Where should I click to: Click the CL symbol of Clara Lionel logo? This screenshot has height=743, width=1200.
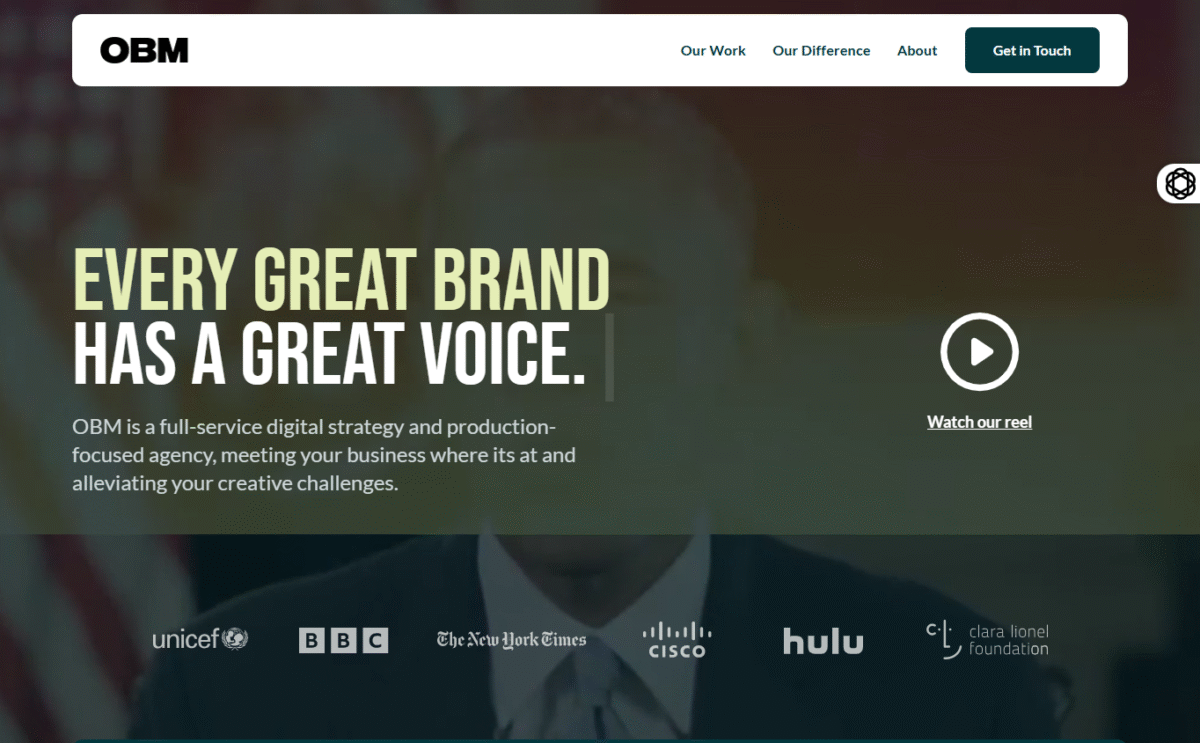pos(943,640)
